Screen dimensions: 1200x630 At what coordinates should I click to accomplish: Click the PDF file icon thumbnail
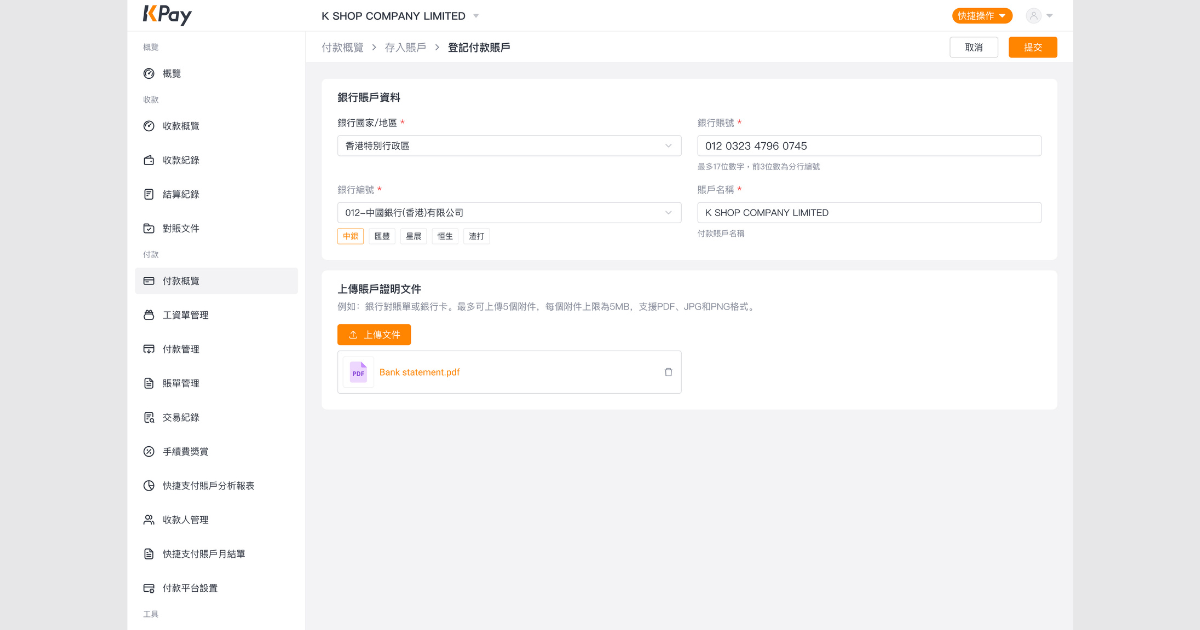[x=358, y=372]
